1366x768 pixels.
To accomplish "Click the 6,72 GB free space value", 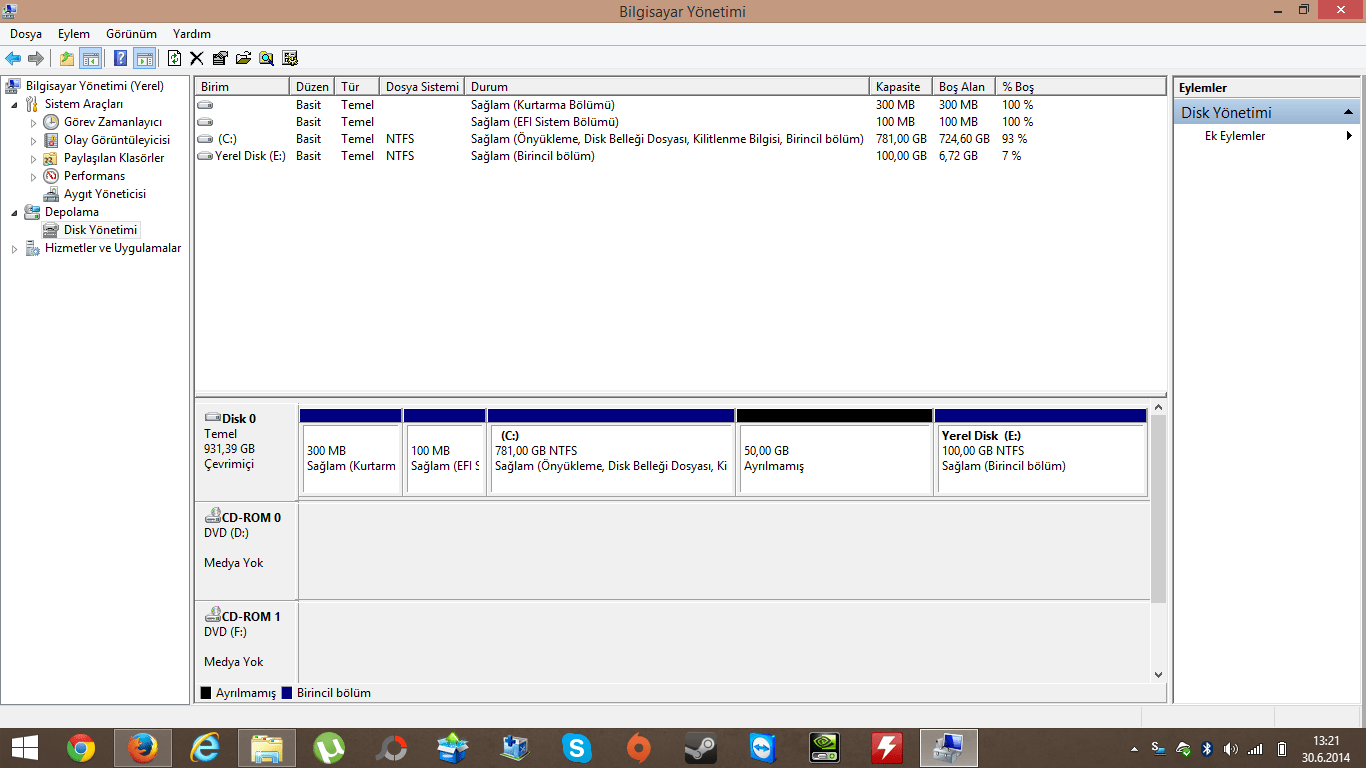I will click(958, 156).
